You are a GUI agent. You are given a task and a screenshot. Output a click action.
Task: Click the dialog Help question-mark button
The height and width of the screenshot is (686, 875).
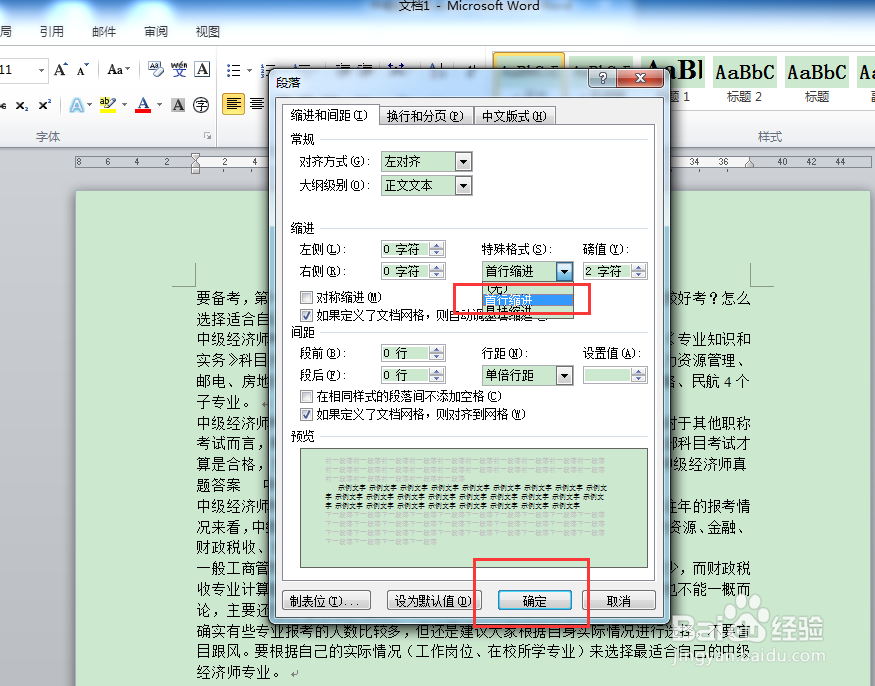click(602, 78)
